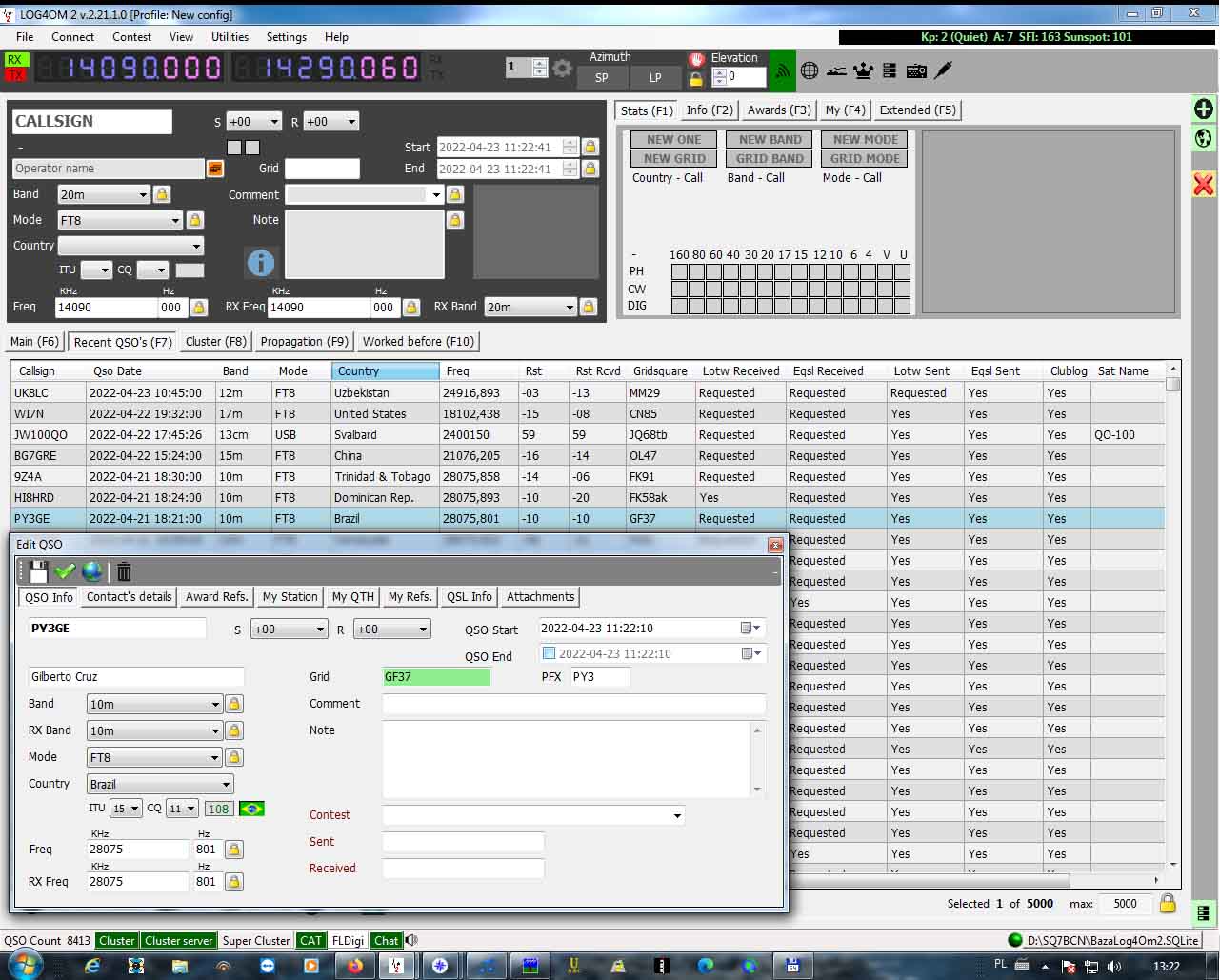This screenshot has height=980, width=1220.
Task: Click the green globe icon on right sidebar
Action: click(1204, 139)
